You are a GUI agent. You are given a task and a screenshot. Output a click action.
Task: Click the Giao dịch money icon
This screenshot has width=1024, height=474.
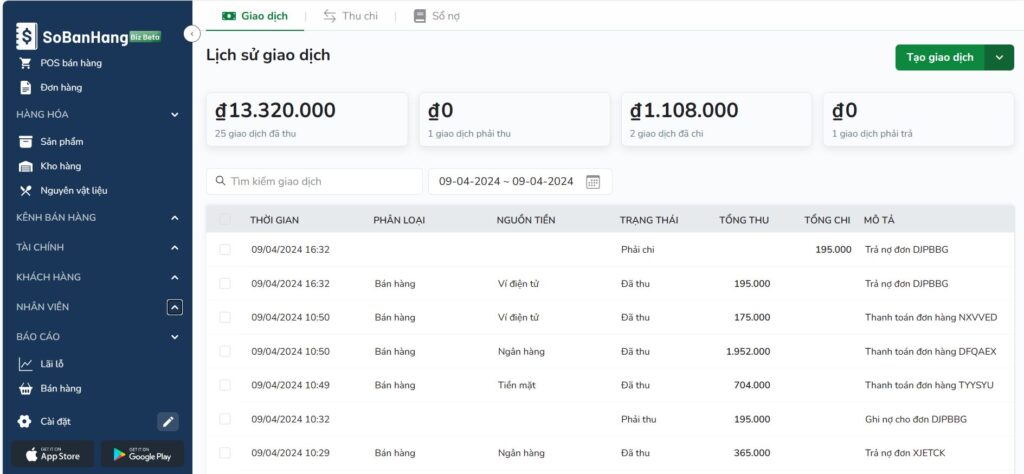click(x=229, y=16)
